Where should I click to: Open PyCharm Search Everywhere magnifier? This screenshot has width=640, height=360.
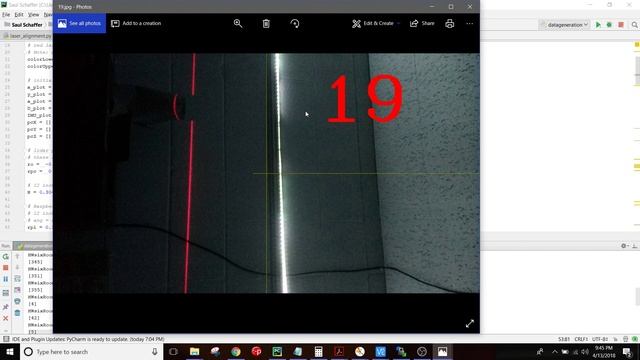(635, 24)
